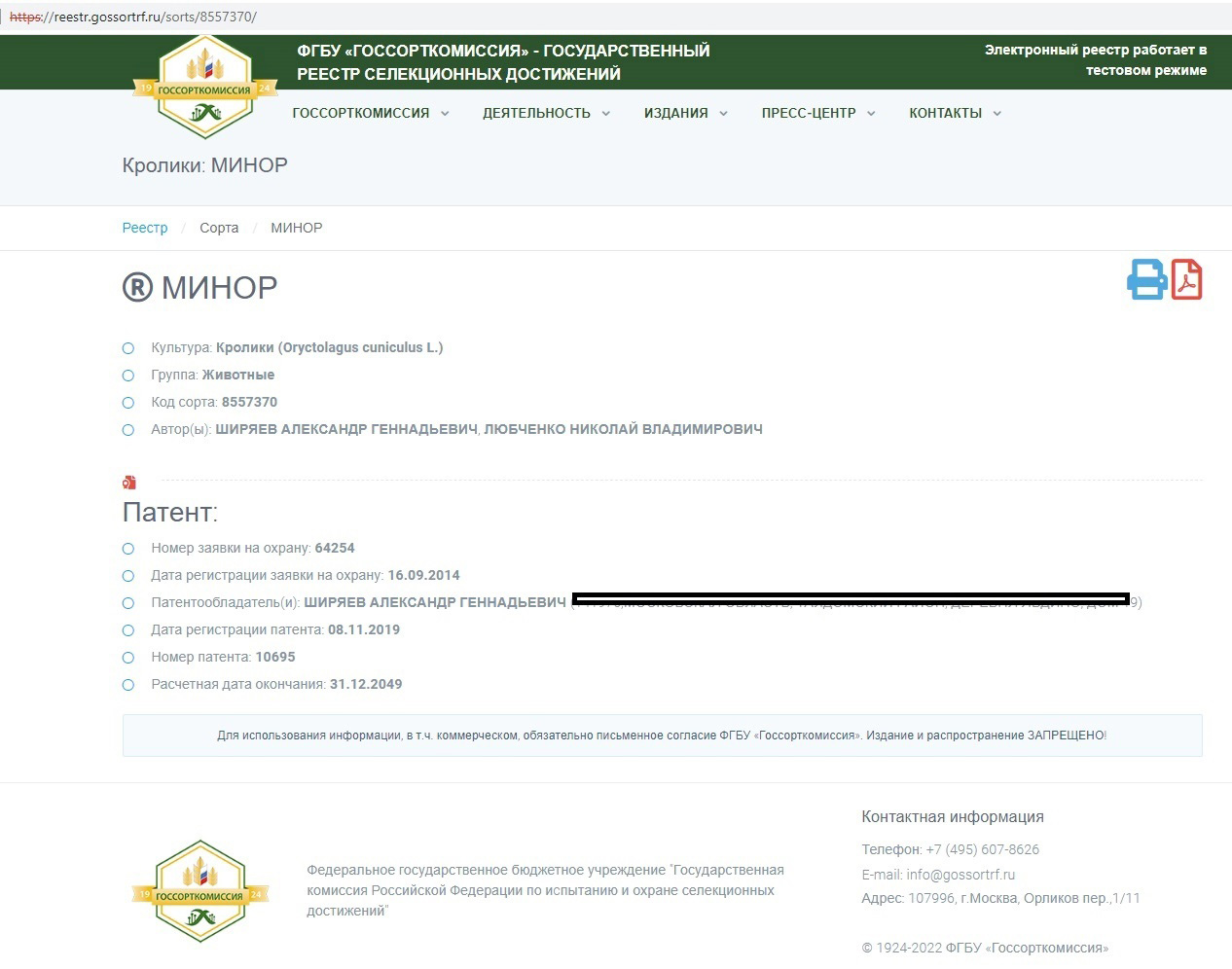The image size is (1232, 969).
Task: Click the Госсорткомиссия logo in the header
Action: point(204,88)
